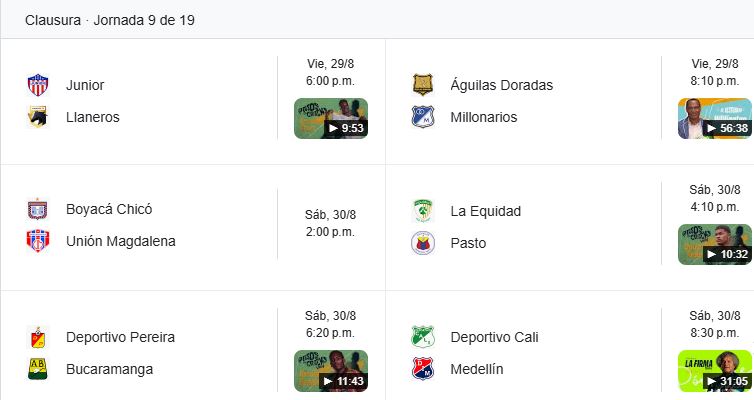Open the 31:05 La Firma video
Image resolution: width=754 pixels, height=400 pixels.
pyautogui.click(x=715, y=371)
